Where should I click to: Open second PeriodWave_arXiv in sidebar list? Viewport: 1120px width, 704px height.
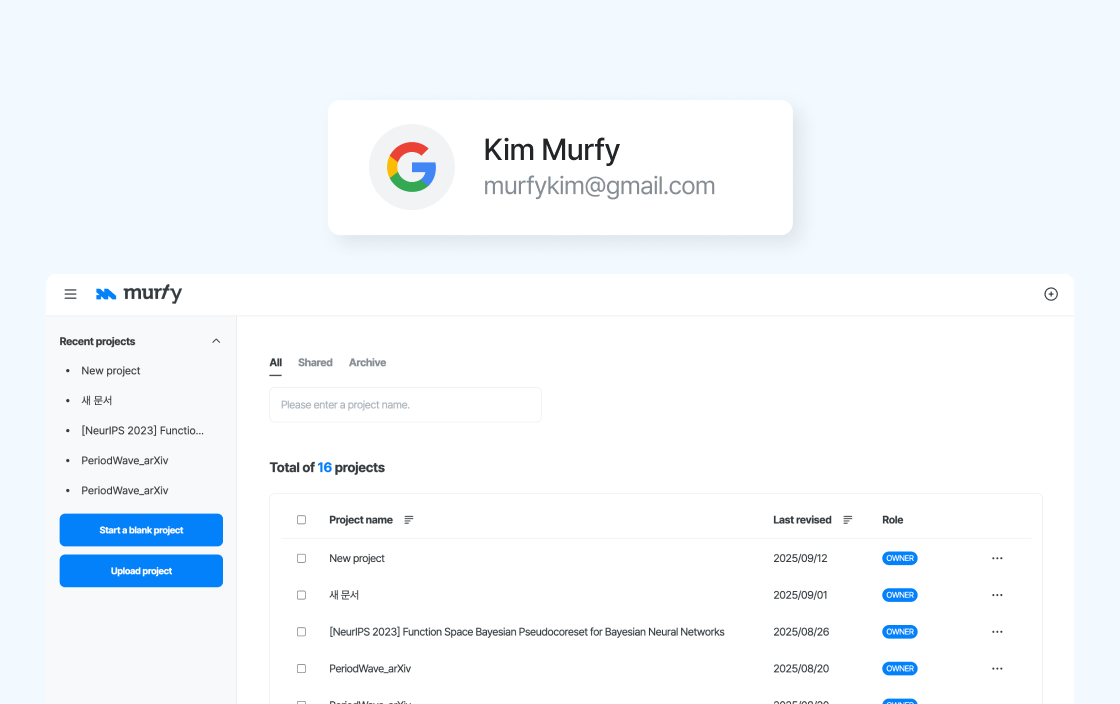coord(125,491)
